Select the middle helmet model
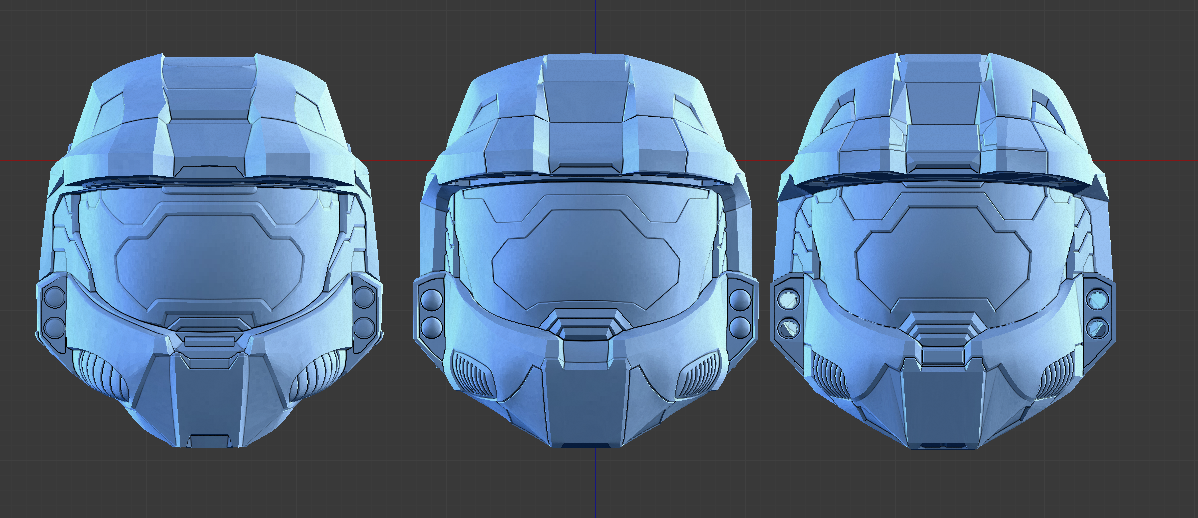The image size is (1198, 518). click(585, 251)
